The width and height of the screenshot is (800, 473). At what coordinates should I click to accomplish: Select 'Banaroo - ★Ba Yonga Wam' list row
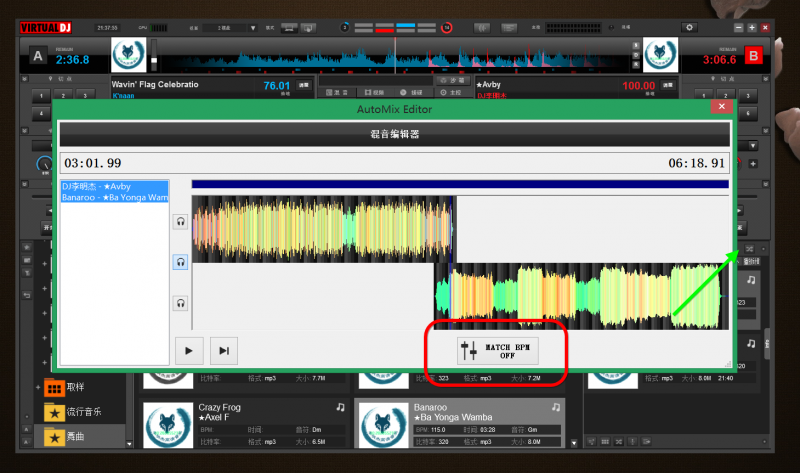click(x=115, y=197)
